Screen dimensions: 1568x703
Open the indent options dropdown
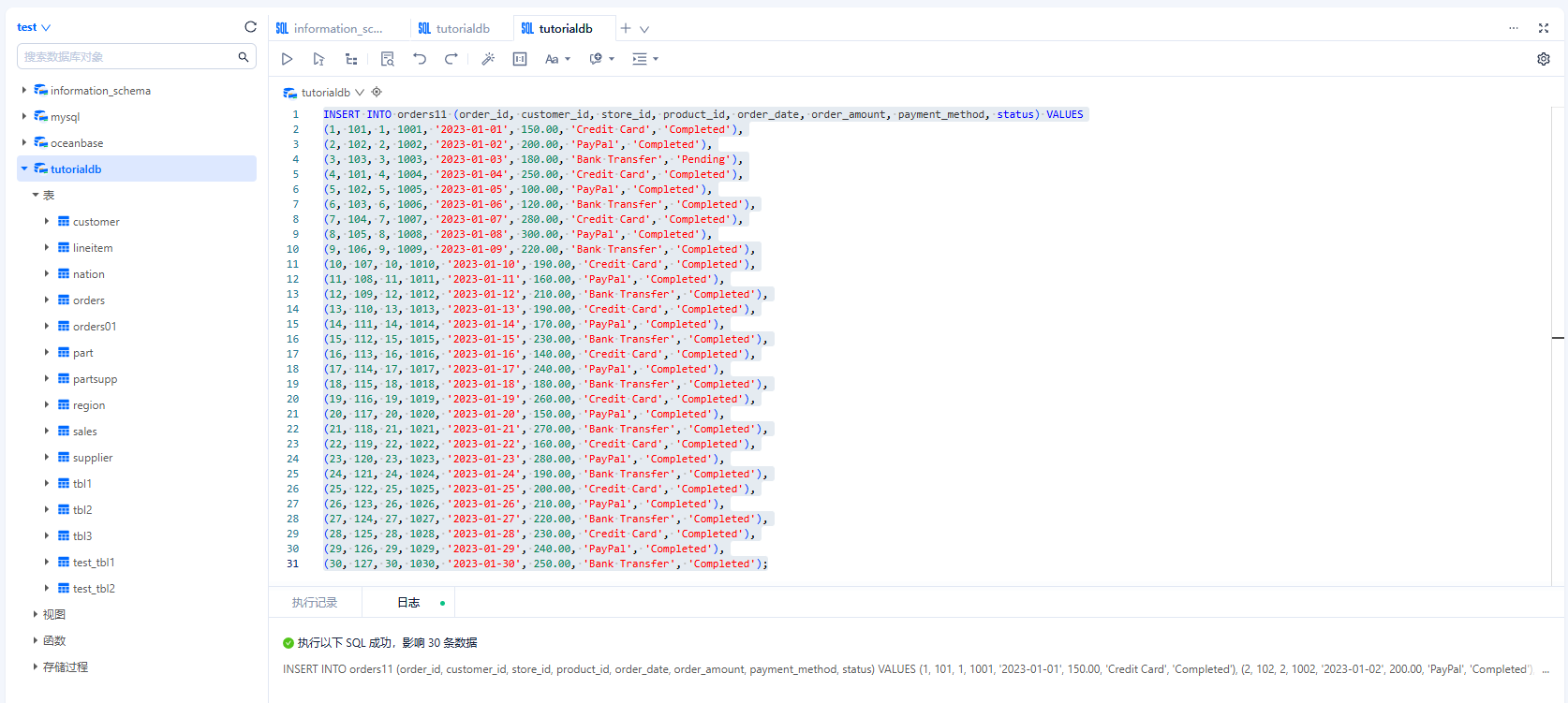click(645, 59)
